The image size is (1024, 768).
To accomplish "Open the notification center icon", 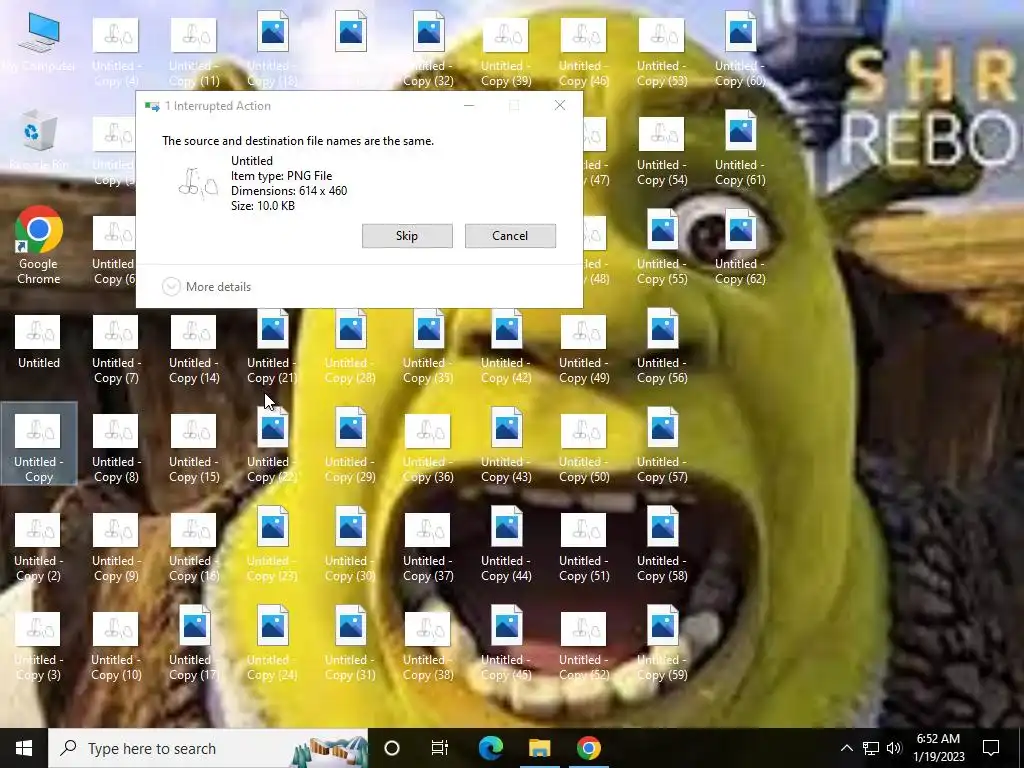I will coord(991,748).
